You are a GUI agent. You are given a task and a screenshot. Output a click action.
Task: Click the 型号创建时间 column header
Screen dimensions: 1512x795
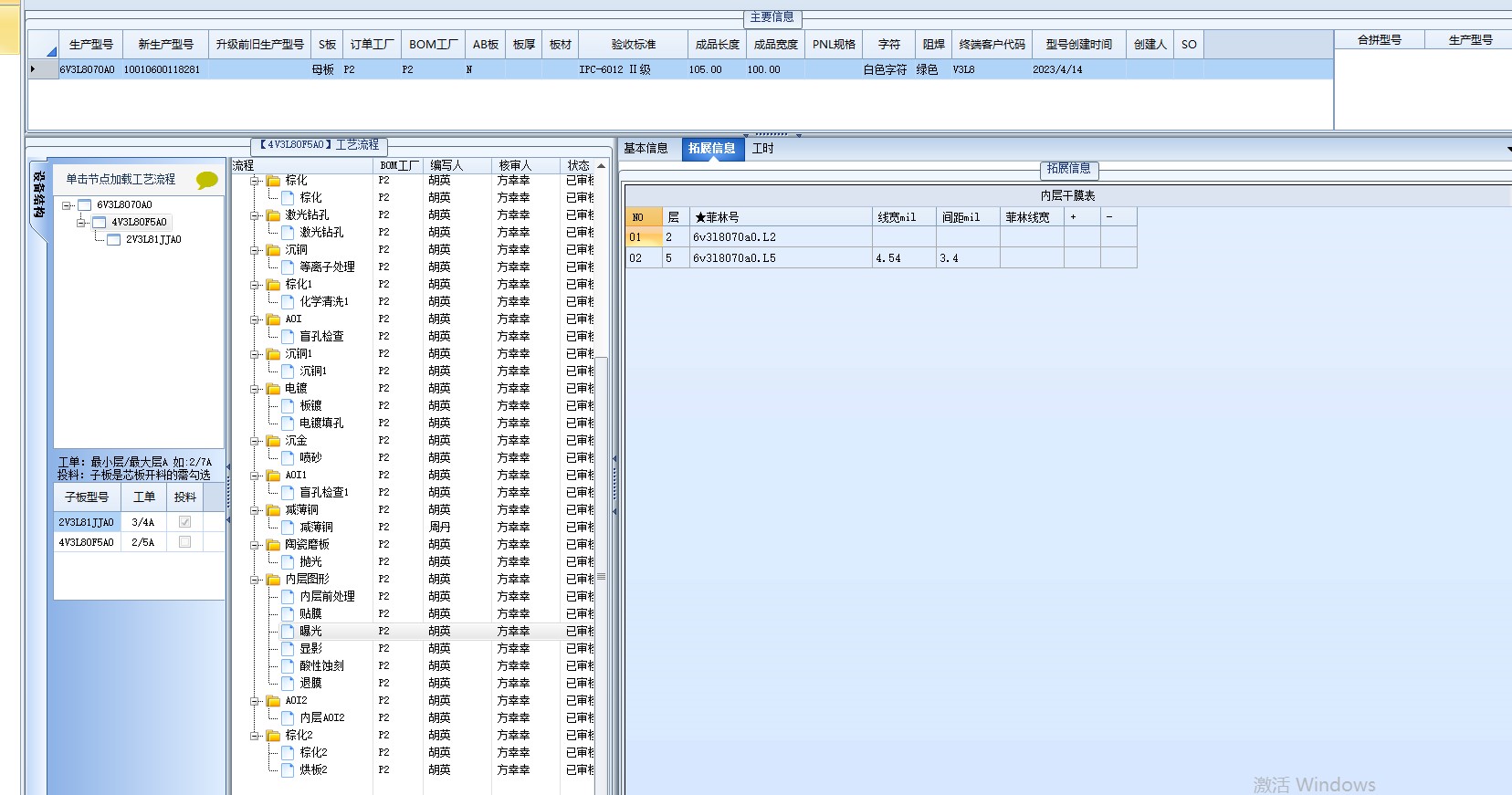[1079, 44]
